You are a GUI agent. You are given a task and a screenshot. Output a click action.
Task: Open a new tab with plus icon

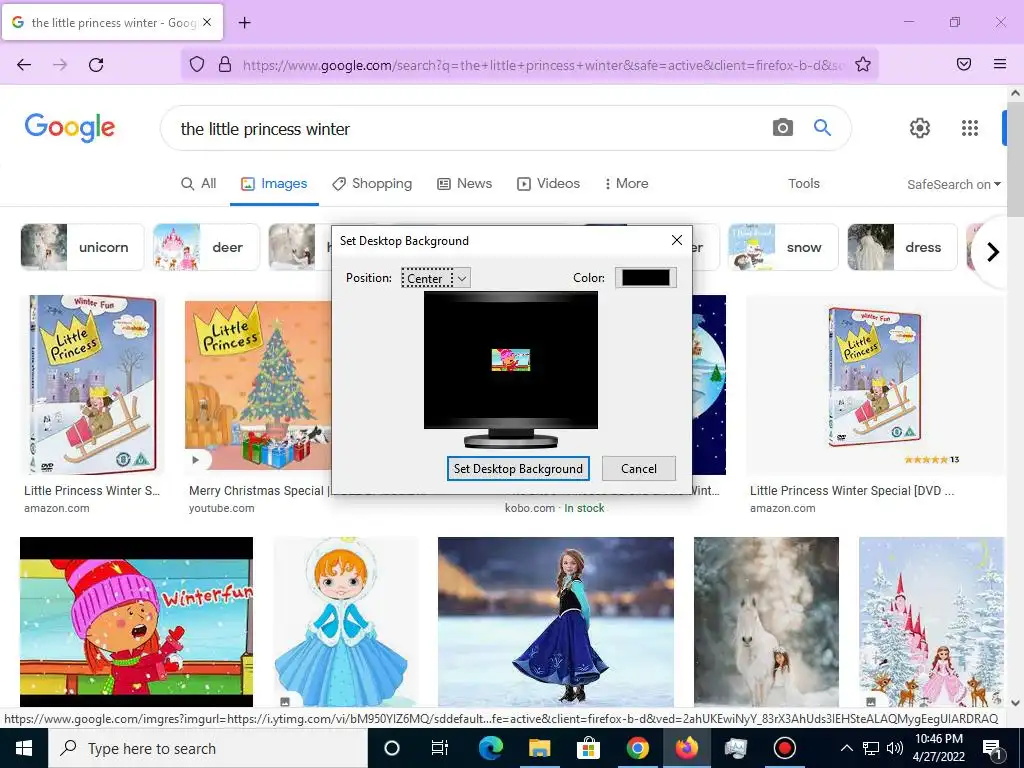[x=244, y=23]
